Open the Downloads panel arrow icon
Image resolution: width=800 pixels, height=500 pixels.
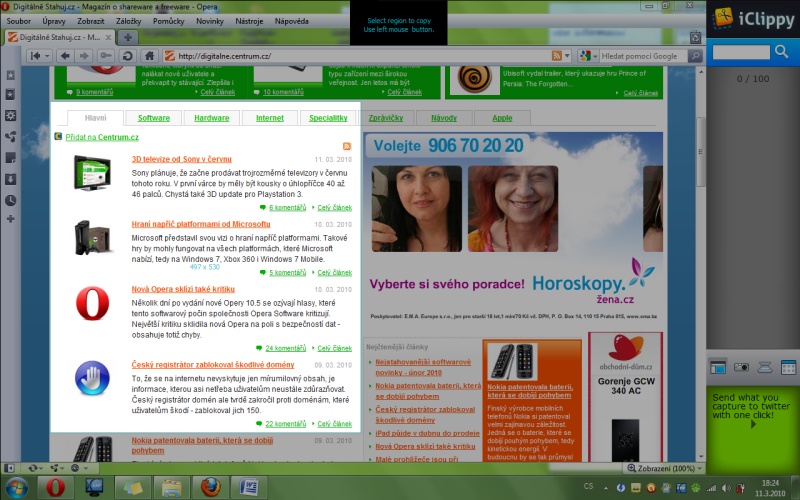coord(10,179)
